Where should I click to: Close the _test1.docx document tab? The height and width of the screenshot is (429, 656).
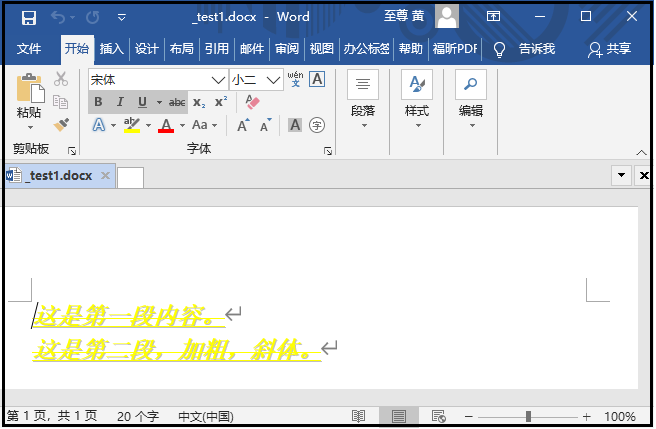pyautogui.click(x=106, y=175)
